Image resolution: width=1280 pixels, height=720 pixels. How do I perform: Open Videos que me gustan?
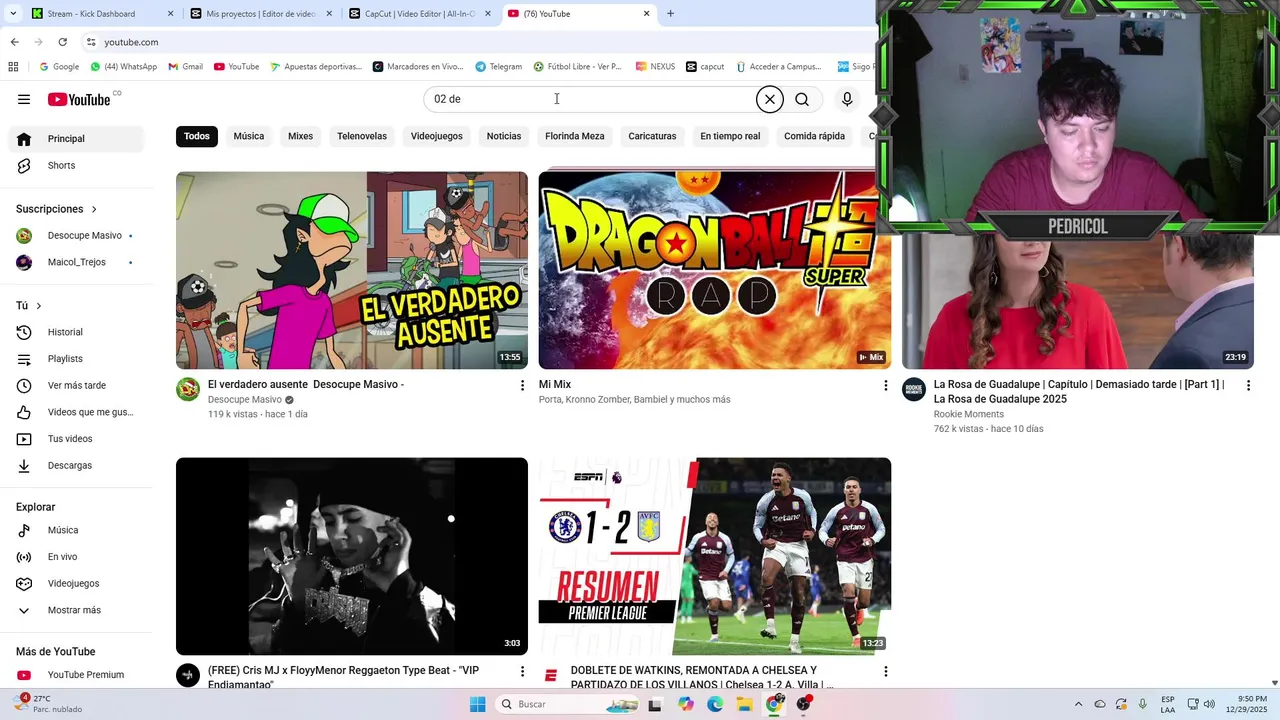[76, 412]
